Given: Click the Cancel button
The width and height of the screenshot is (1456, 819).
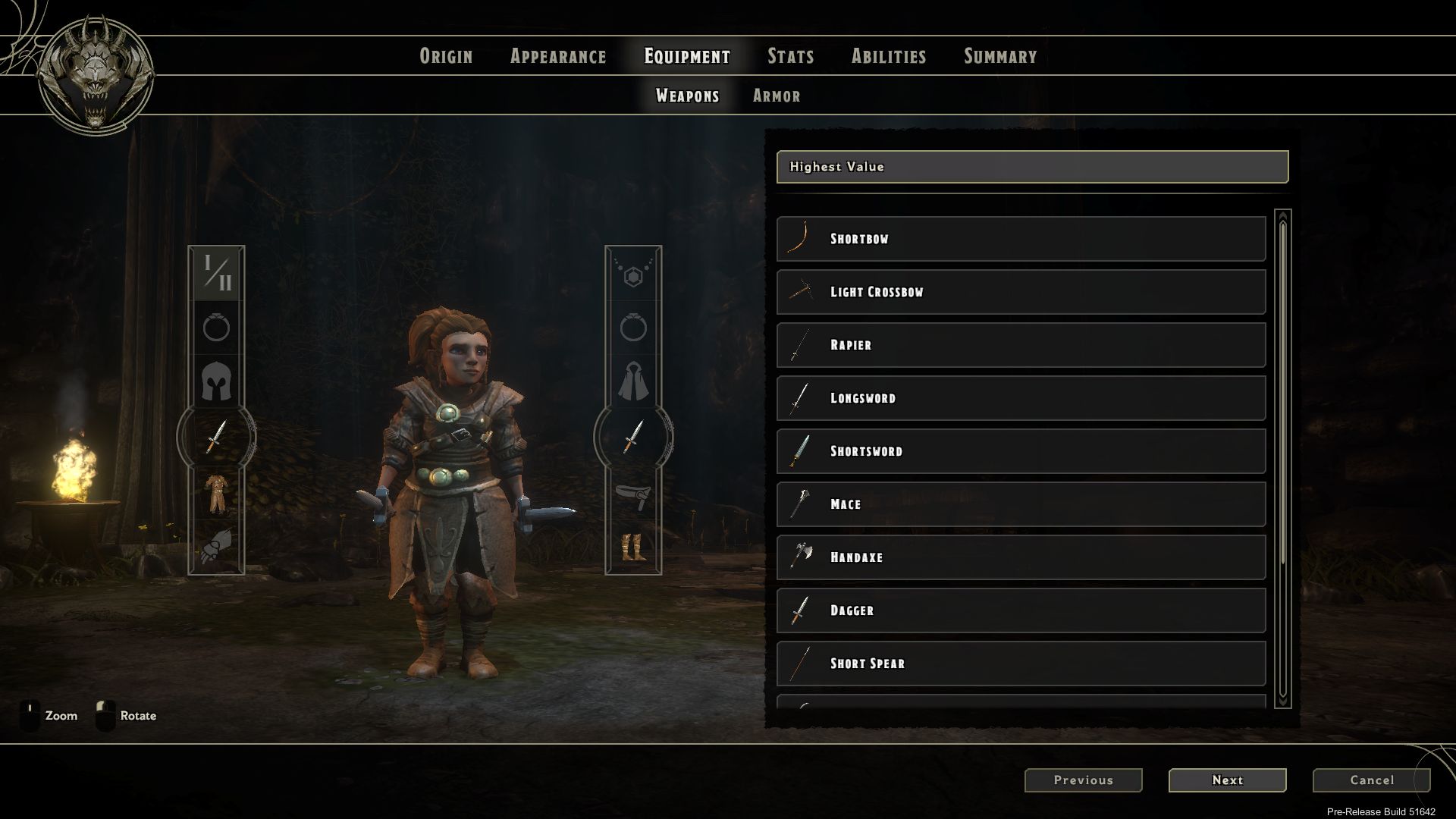Looking at the screenshot, I should pyautogui.click(x=1371, y=780).
